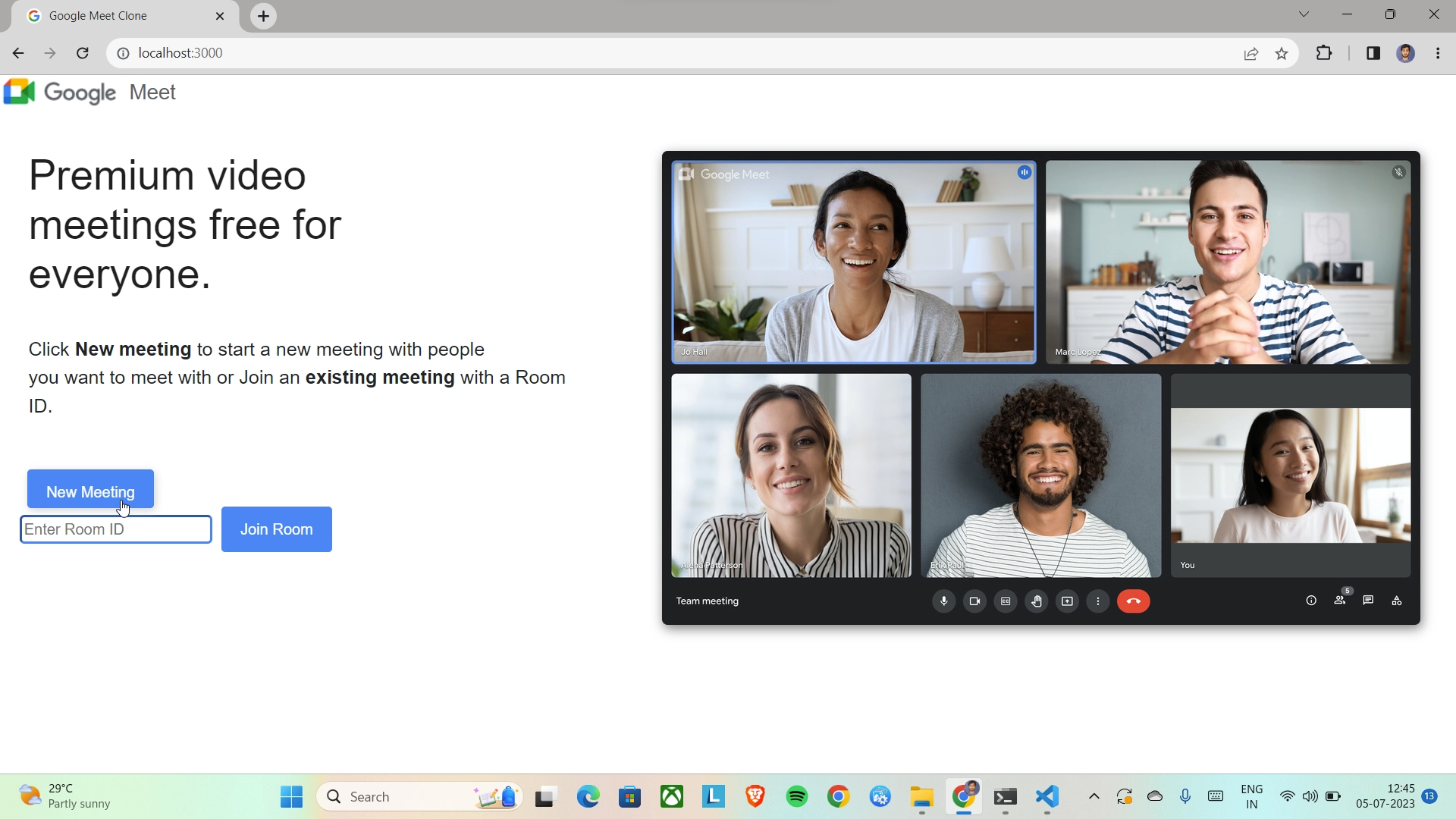Open Visual Studio Code from taskbar

pos(1046,796)
